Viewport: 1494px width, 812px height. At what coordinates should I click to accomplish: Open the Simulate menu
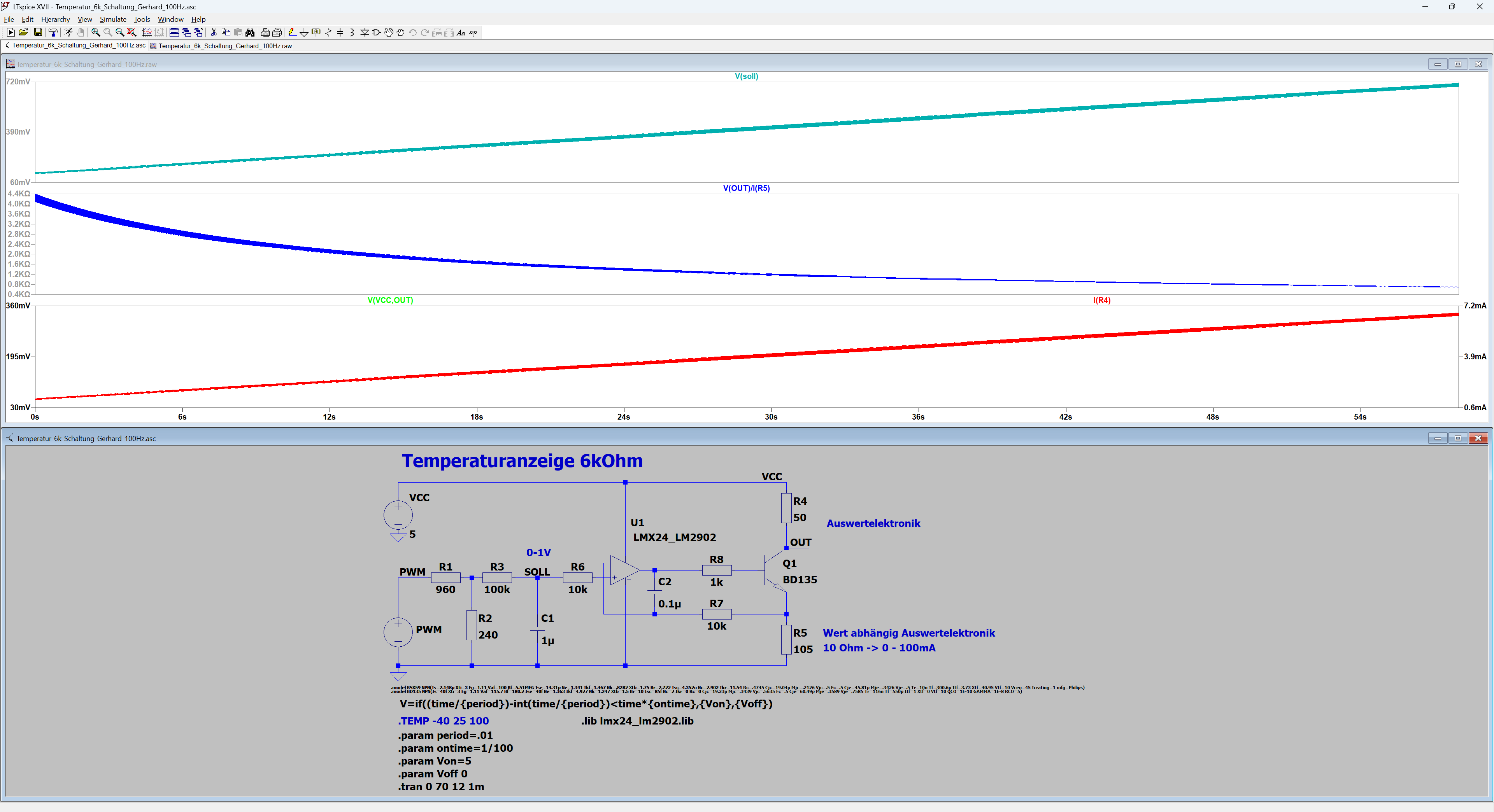pyautogui.click(x=112, y=19)
